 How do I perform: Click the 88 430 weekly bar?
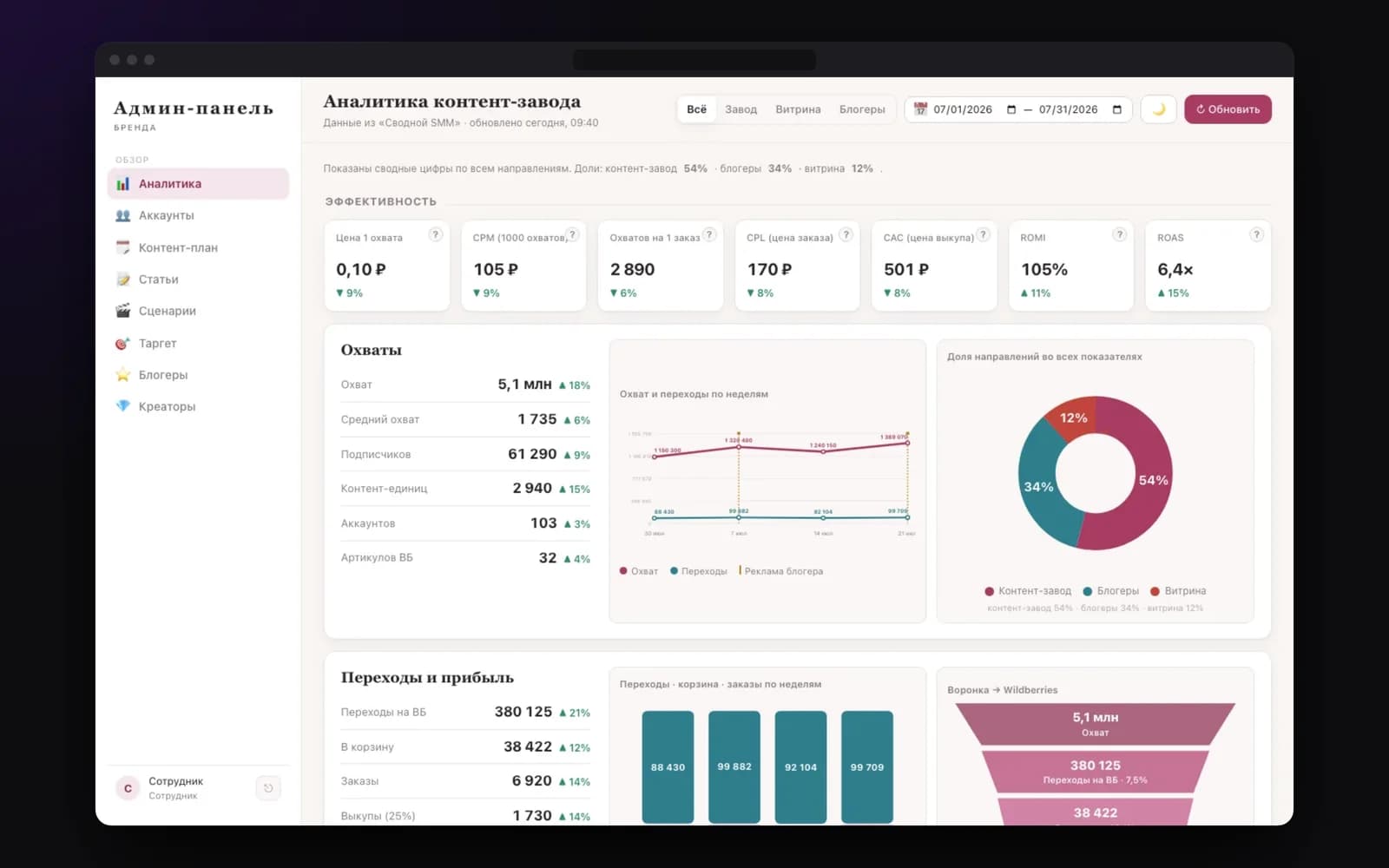[x=668, y=767]
